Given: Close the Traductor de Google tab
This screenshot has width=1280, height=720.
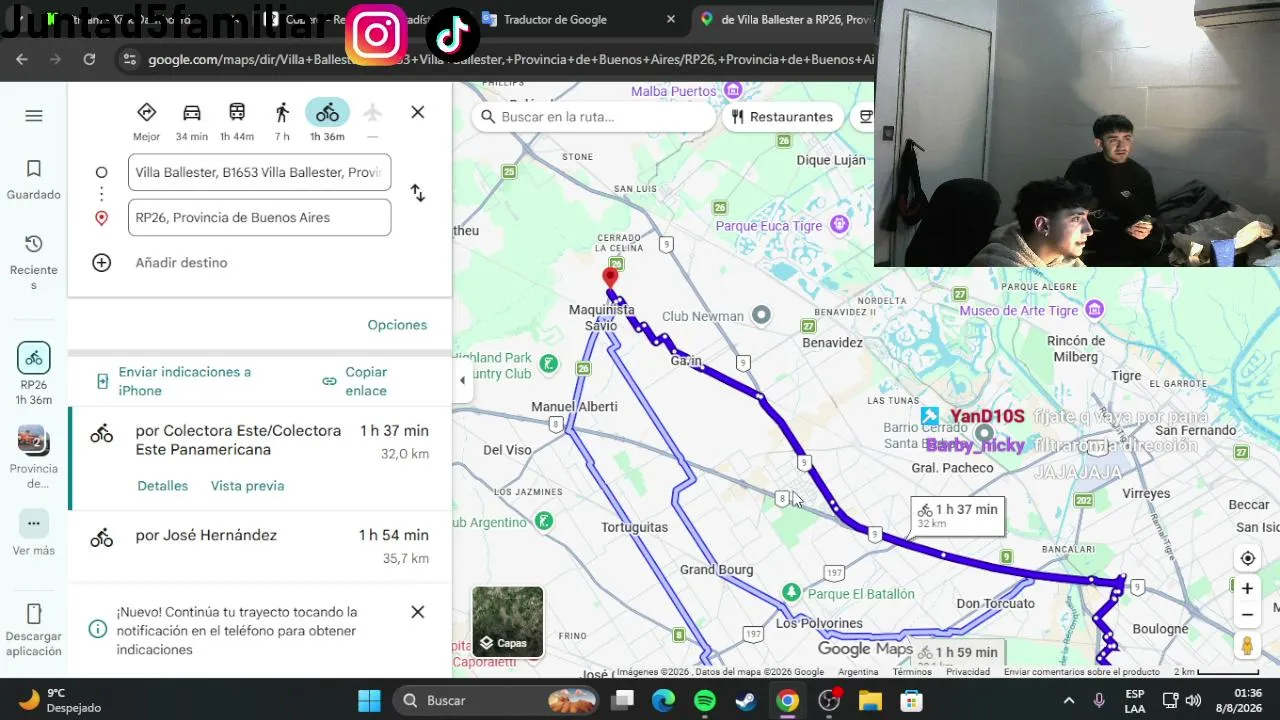Looking at the screenshot, I should click(671, 19).
